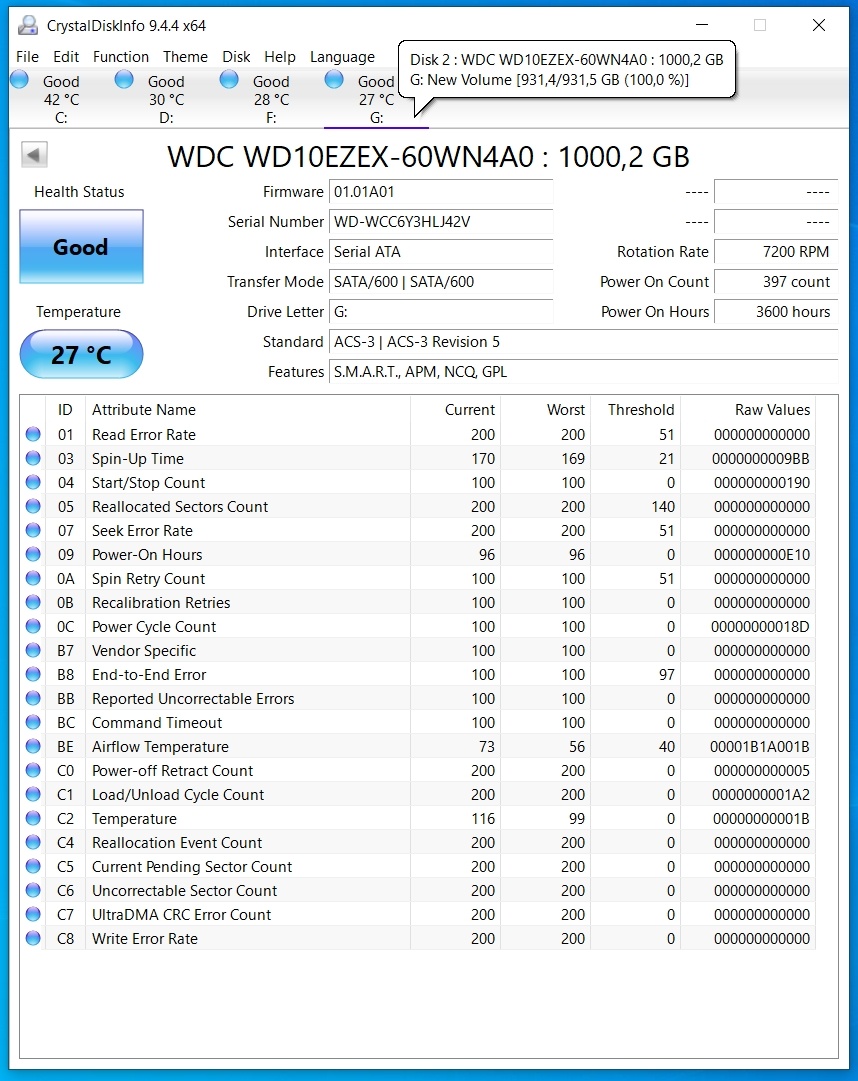Click the Serial Number field
The image size is (858, 1081).
pos(440,222)
